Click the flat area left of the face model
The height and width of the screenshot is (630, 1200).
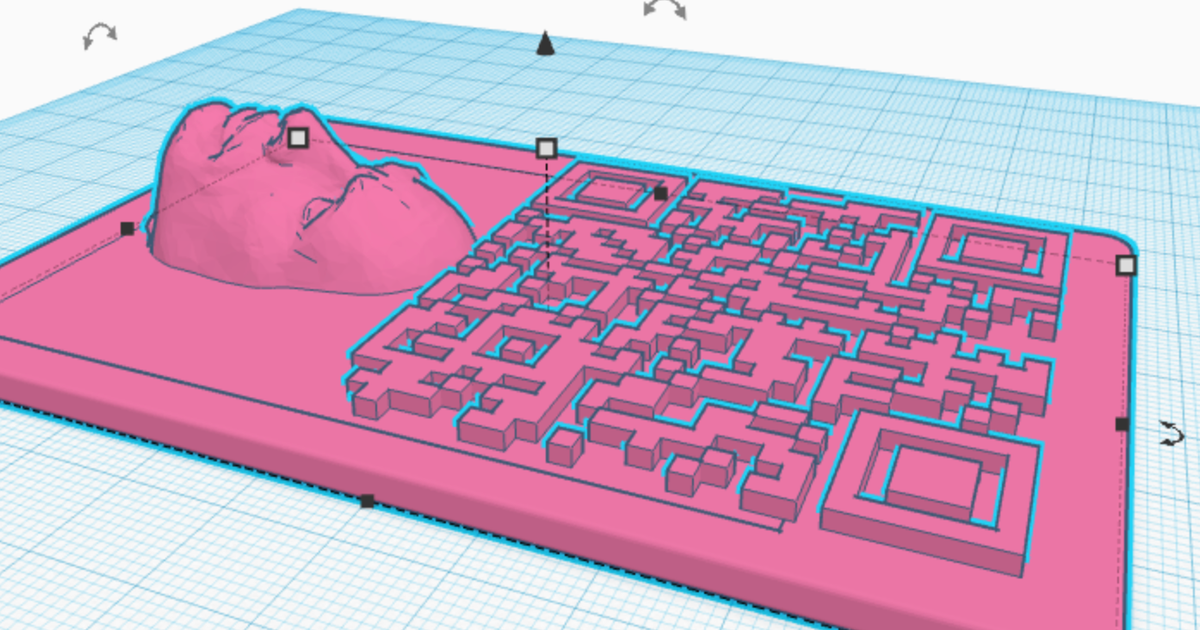click(x=90, y=290)
